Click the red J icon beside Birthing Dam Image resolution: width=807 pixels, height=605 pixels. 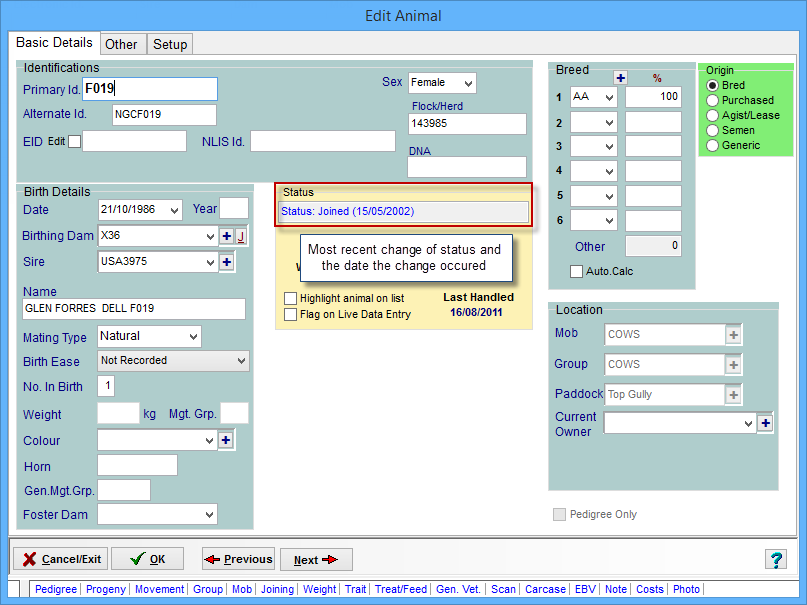point(241,236)
